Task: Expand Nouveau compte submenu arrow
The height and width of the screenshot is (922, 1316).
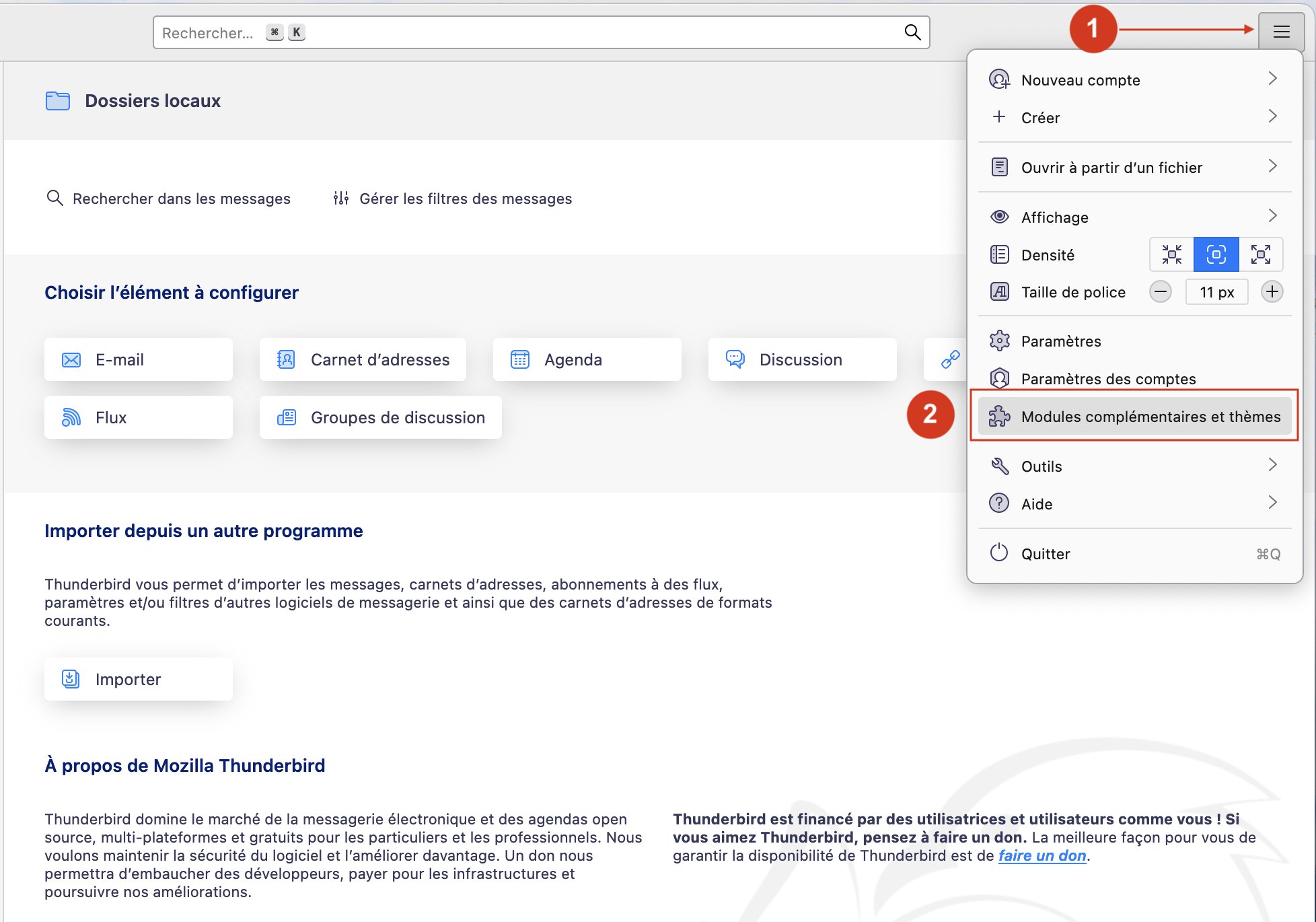Action: [x=1272, y=79]
